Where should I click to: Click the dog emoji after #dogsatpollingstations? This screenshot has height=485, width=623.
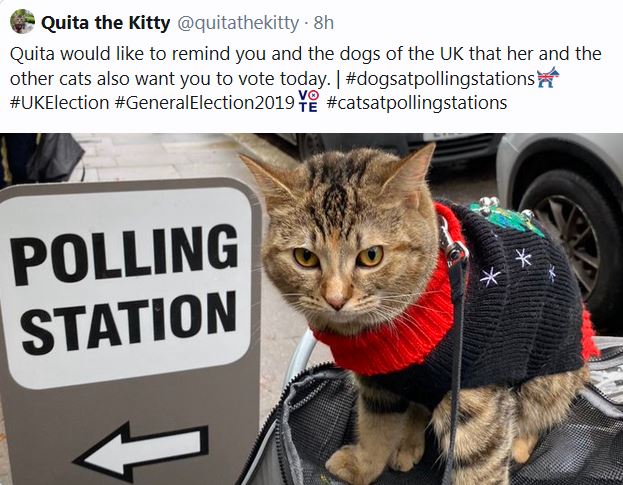[x=547, y=78]
